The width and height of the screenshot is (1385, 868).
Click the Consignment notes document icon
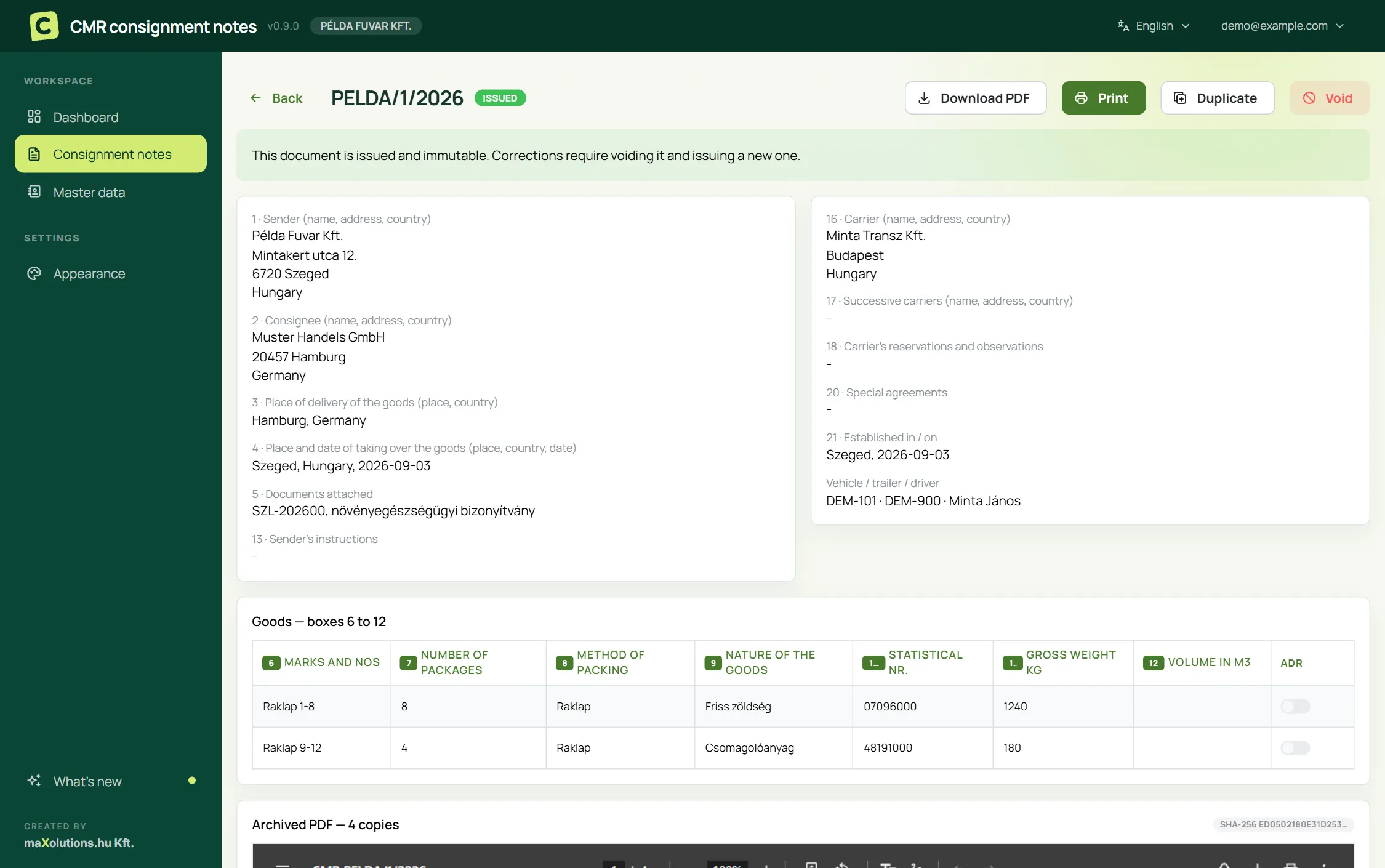[x=34, y=154]
